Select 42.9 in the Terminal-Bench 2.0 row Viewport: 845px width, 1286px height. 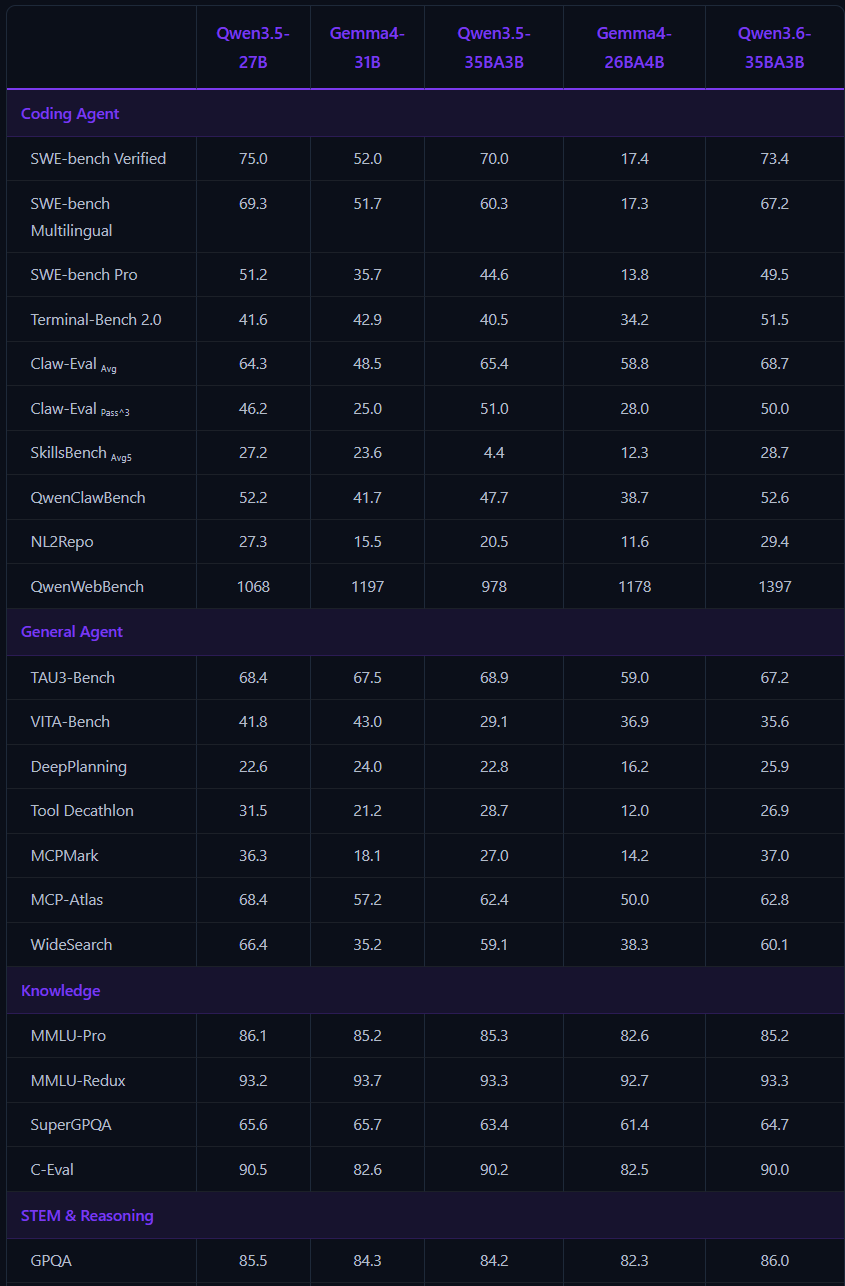[x=367, y=320]
